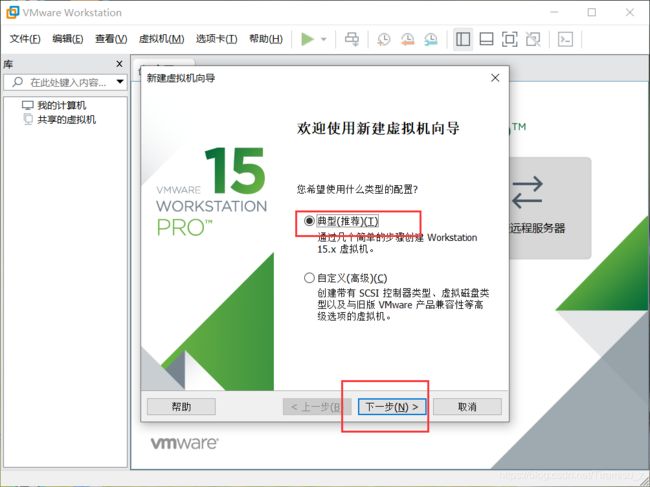Click the green Power On play icon
The width and height of the screenshot is (650, 487).
[x=307, y=39]
